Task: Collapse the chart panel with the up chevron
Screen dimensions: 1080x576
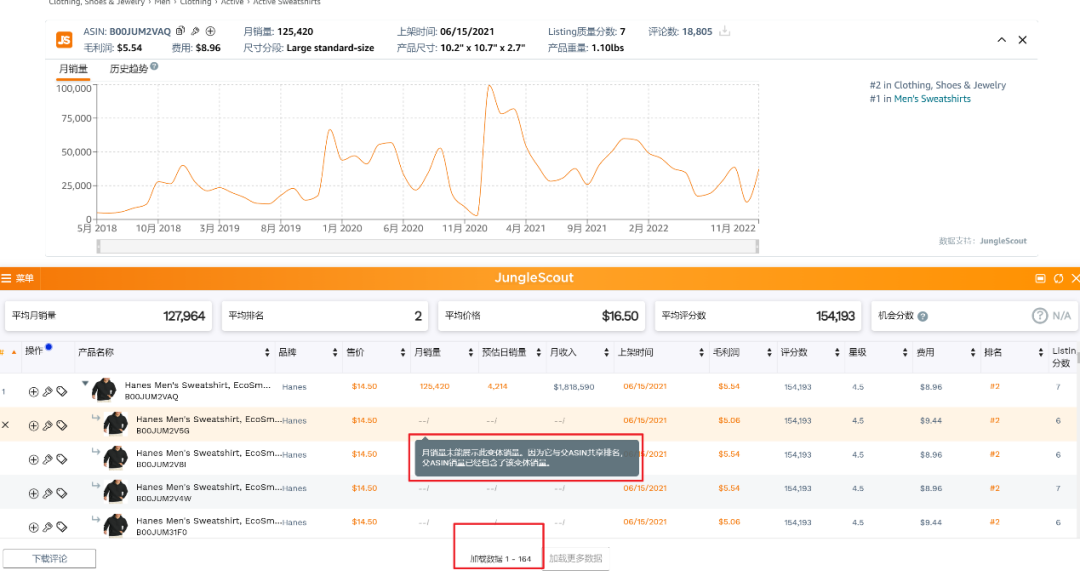Action: (x=1002, y=40)
